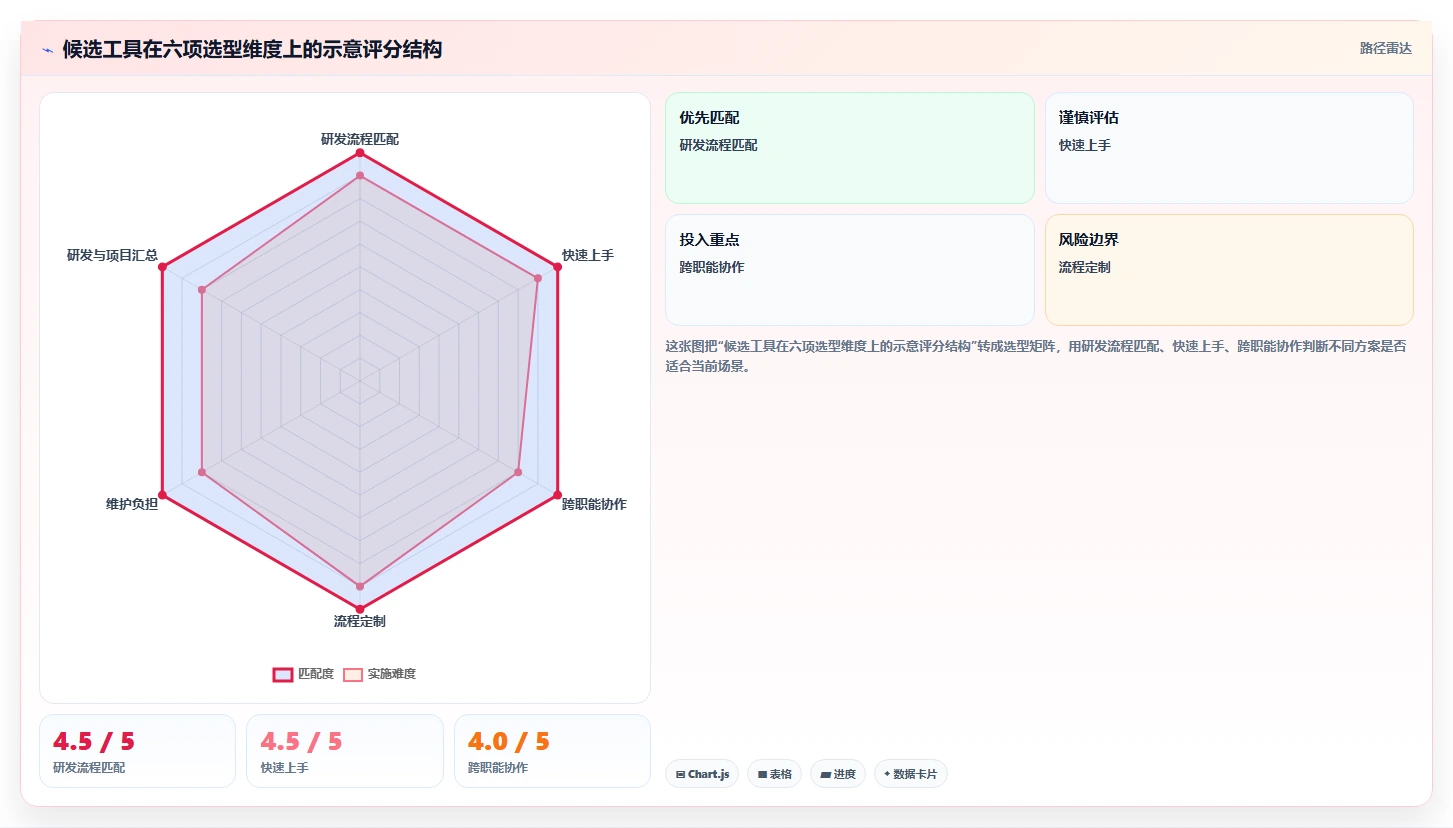The image size is (1453, 828).
Task: Click the 流程定制 radar axis label
Action: tap(360, 621)
